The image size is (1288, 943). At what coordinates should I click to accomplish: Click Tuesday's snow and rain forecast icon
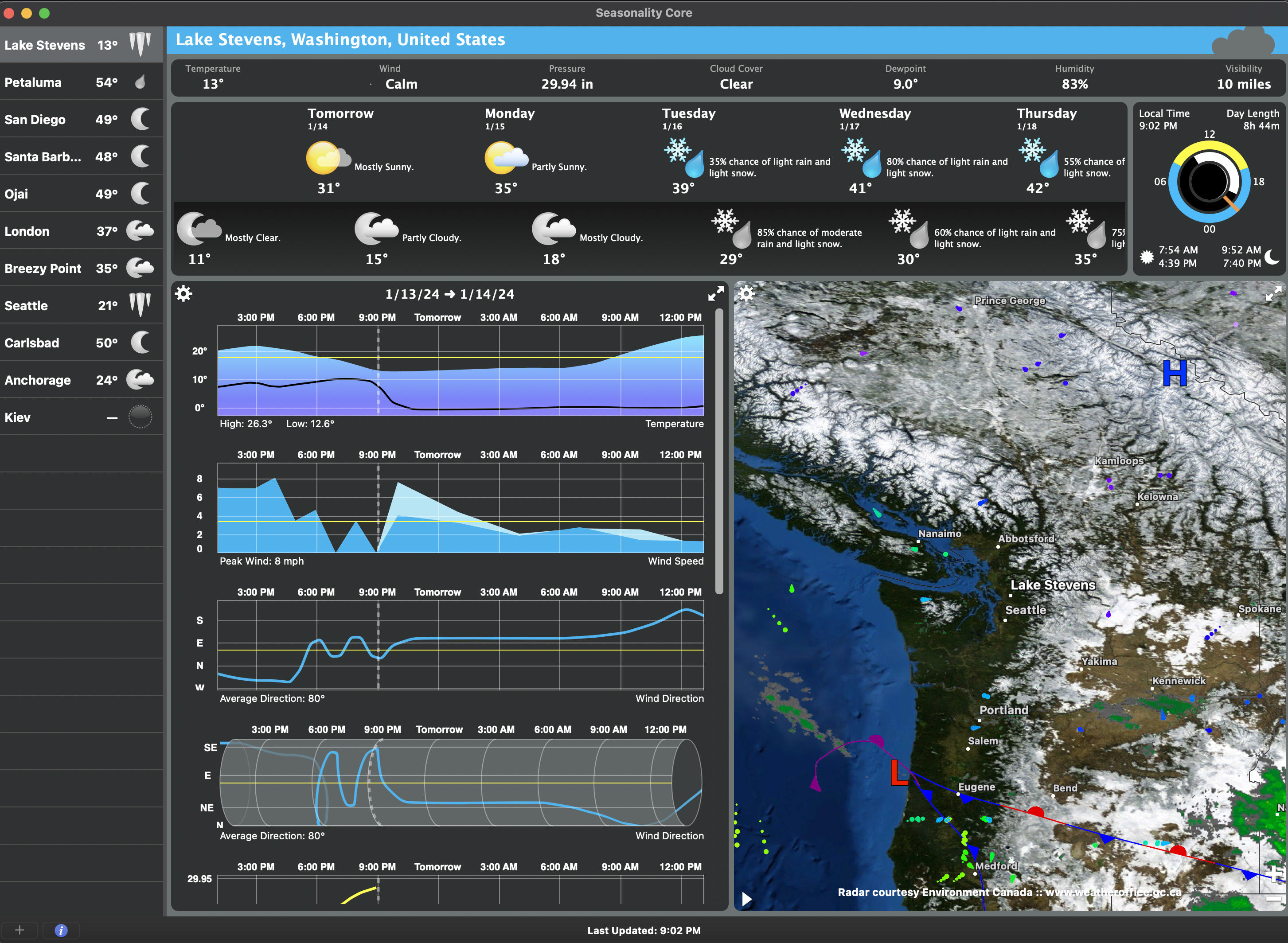[x=684, y=158]
